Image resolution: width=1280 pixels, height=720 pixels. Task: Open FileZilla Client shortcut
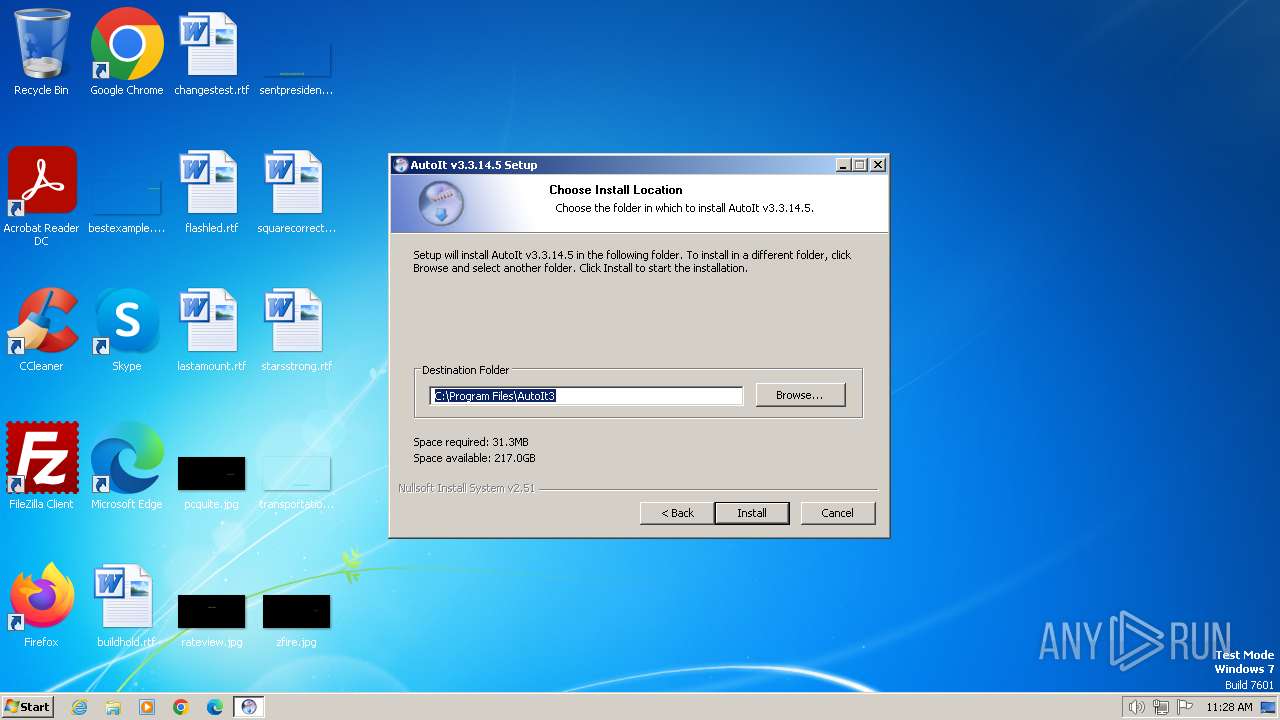pyautogui.click(x=41, y=466)
